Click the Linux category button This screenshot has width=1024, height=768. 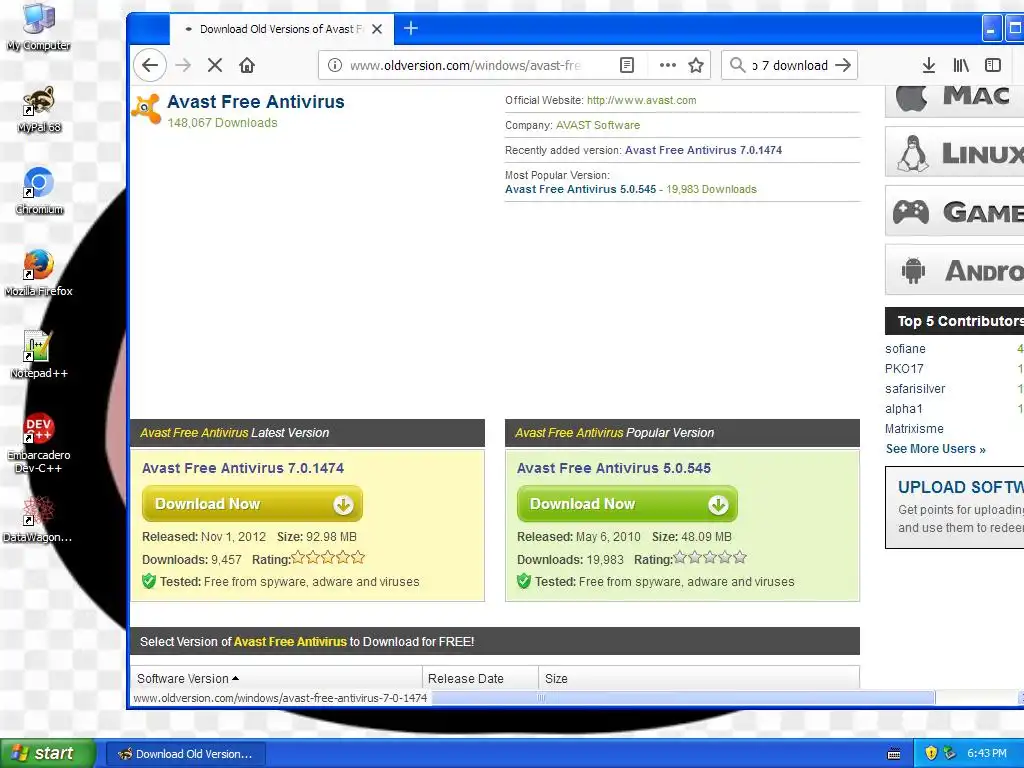point(954,152)
